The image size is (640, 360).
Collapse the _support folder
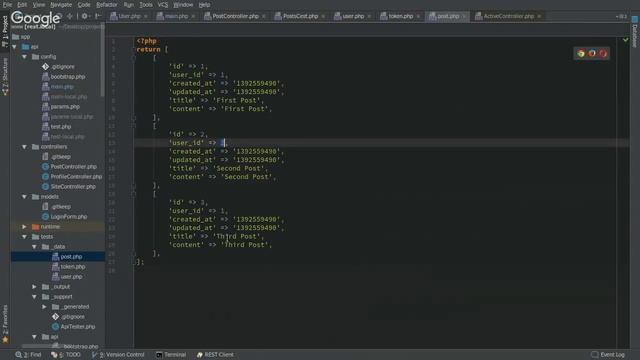34,297
